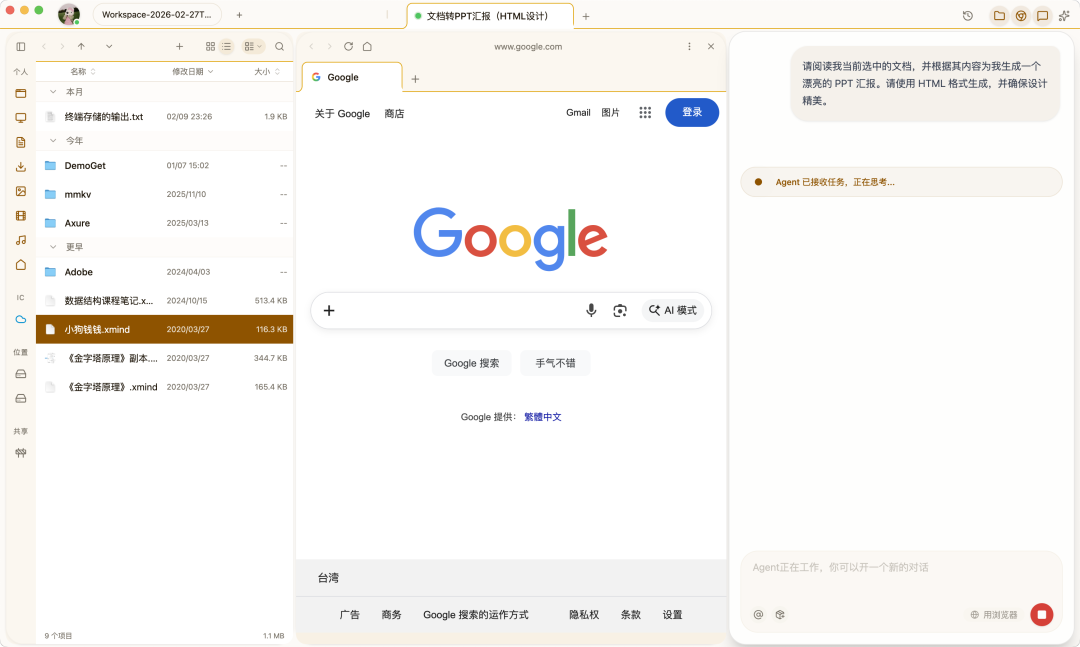Click plus icon in Google search box
This screenshot has height=647, width=1080.
[x=329, y=311]
